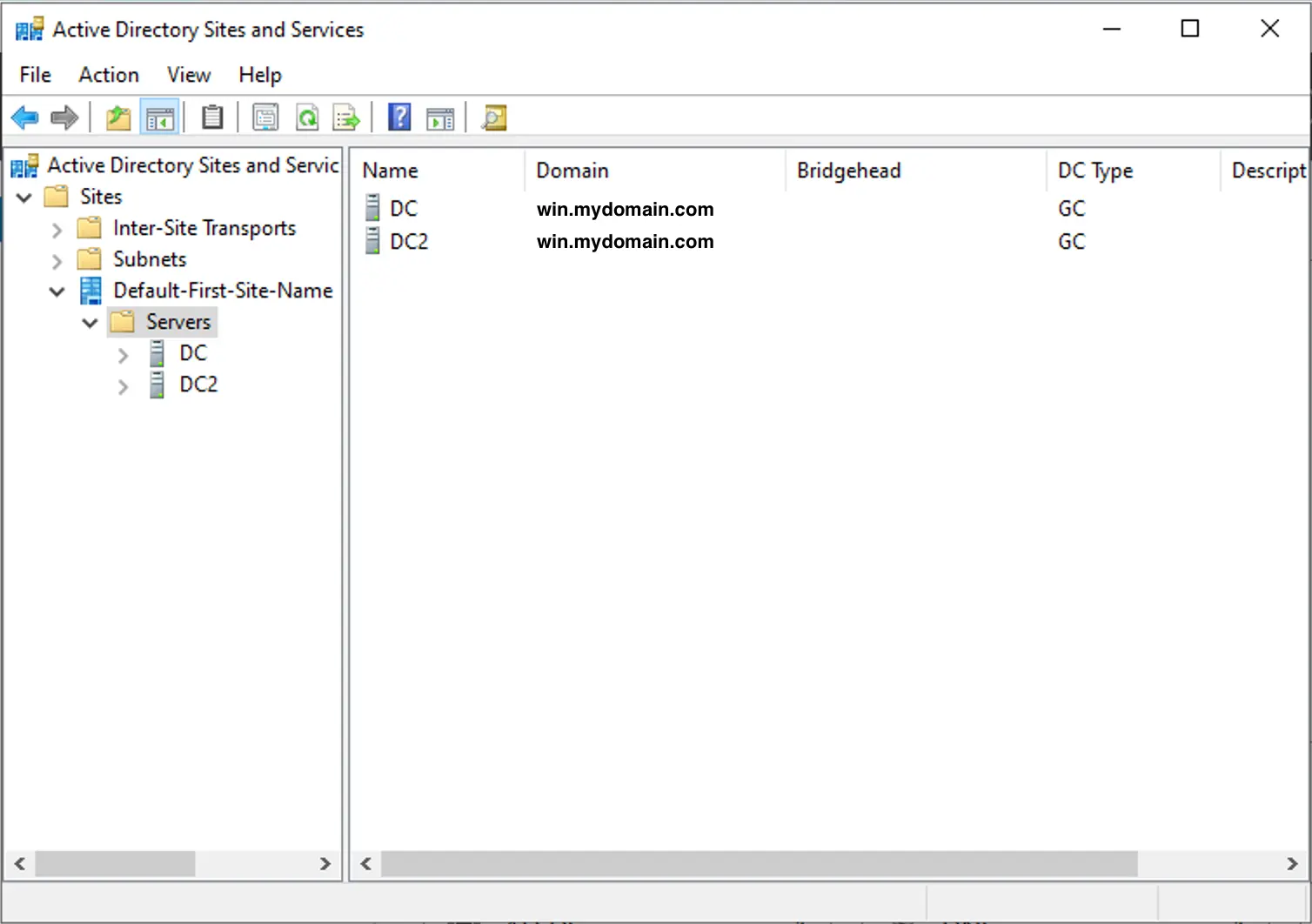The width and height of the screenshot is (1312, 924).
Task: Click the grey Forward arrow in the toolbar
Action: click(64, 117)
